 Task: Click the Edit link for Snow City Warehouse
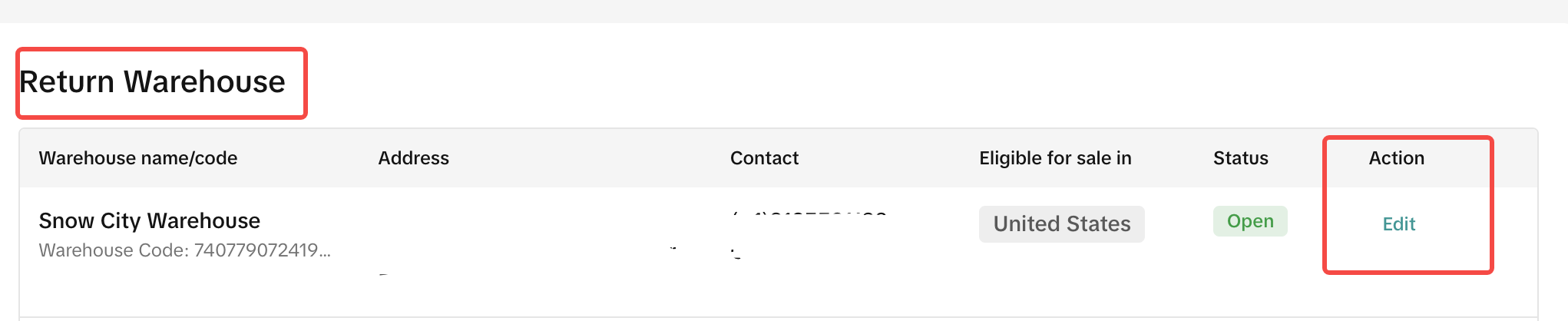pos(1398,224)
